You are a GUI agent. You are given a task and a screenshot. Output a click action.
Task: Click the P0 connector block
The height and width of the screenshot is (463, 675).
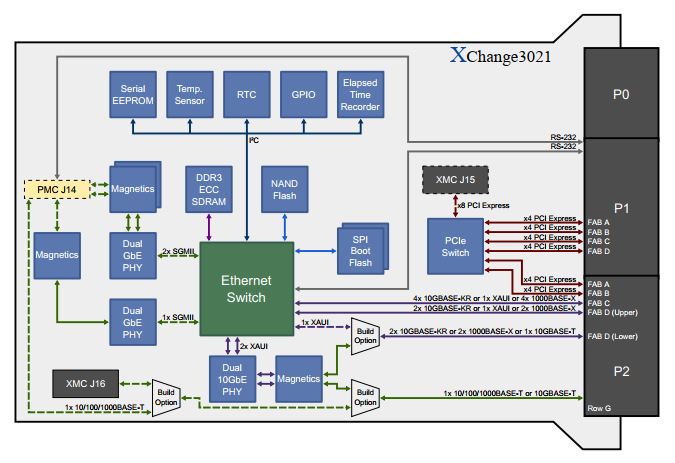(x=621, y=93)
